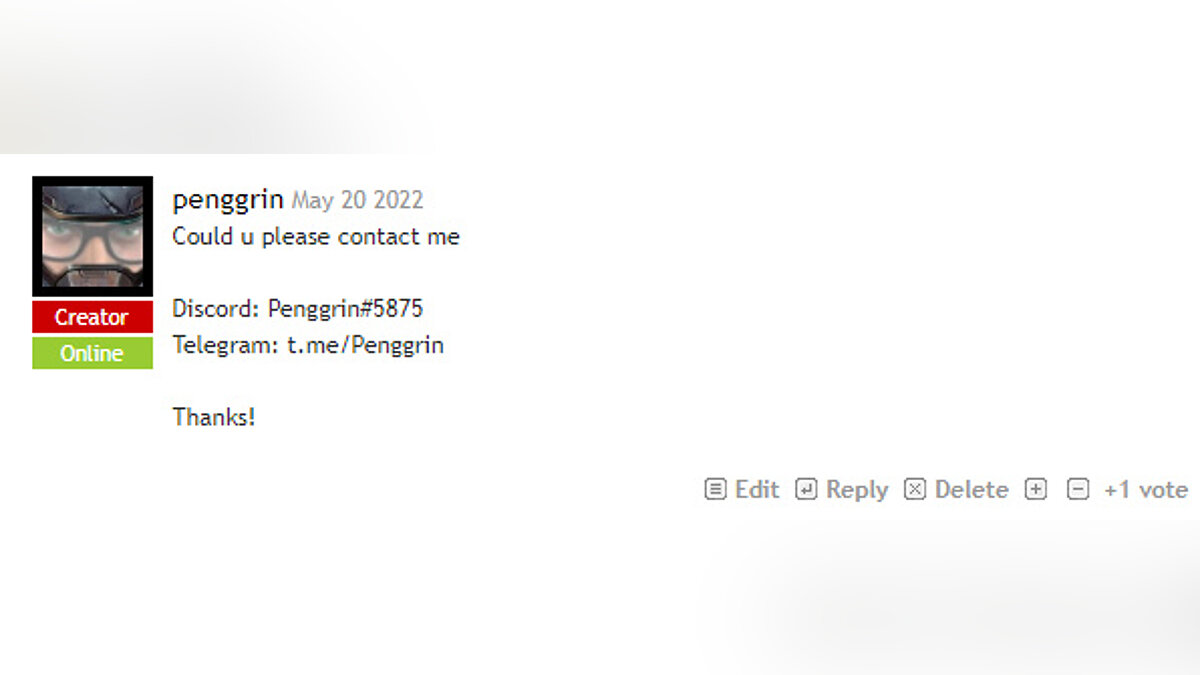The height and width of the screenshot is (675, 1200).
Task: Click the May 20 2022 comment date
Action: tap(357, 201)
